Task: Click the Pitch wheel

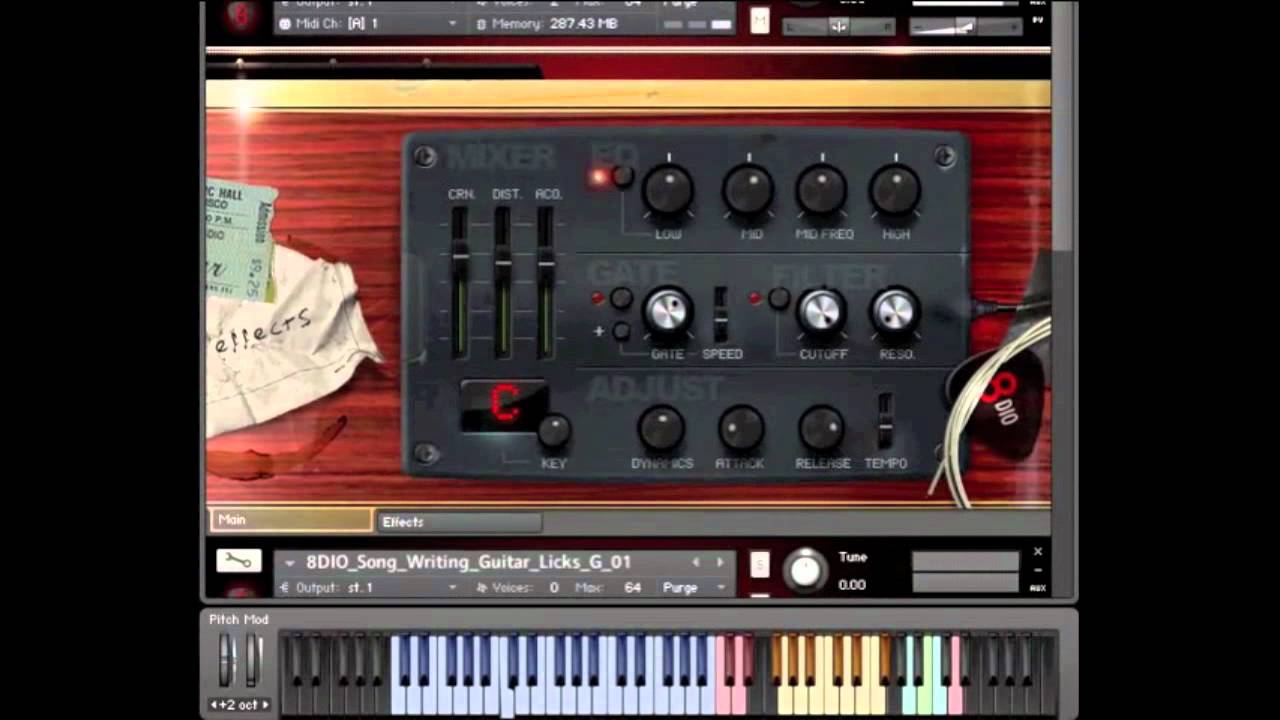Action: click(228, 660)
